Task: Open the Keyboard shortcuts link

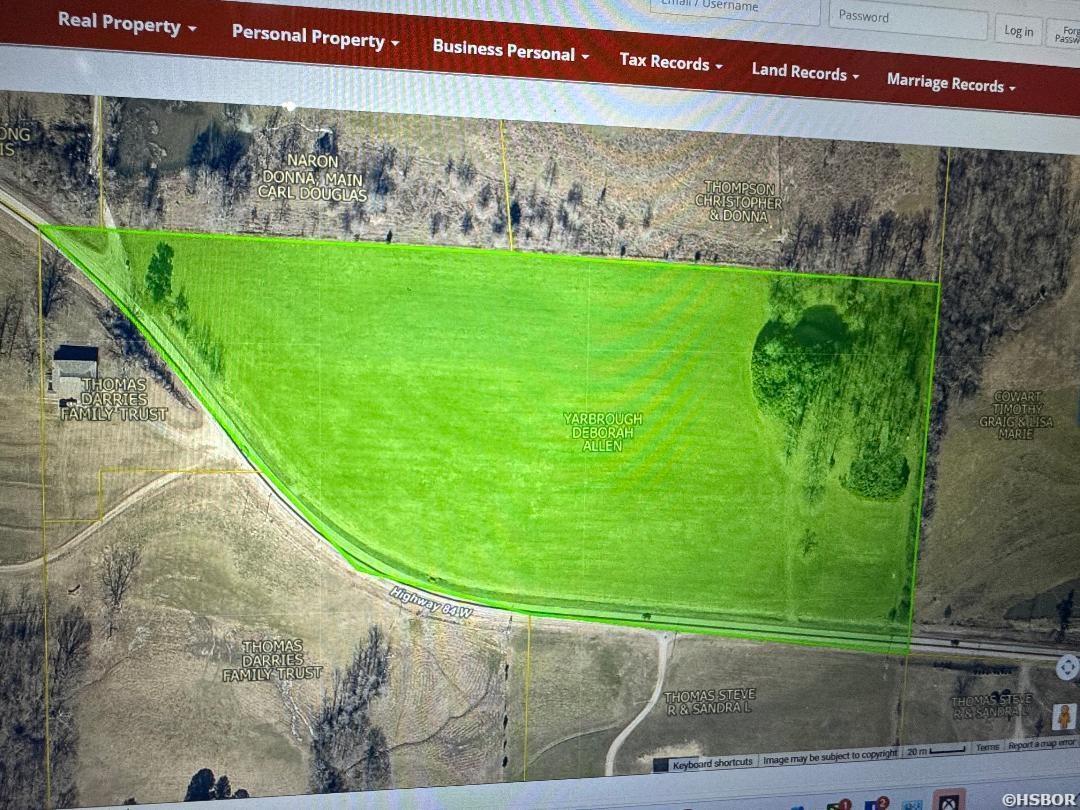Action: (x=712, y=762)
